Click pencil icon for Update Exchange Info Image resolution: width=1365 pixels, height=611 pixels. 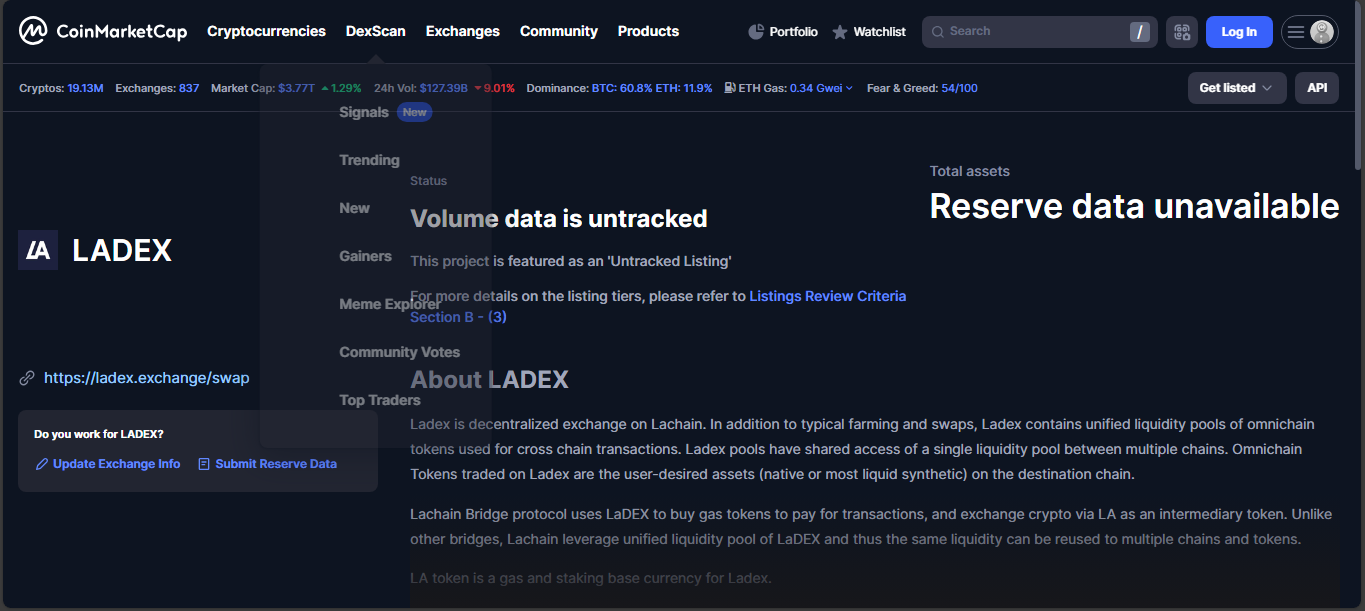41,464
